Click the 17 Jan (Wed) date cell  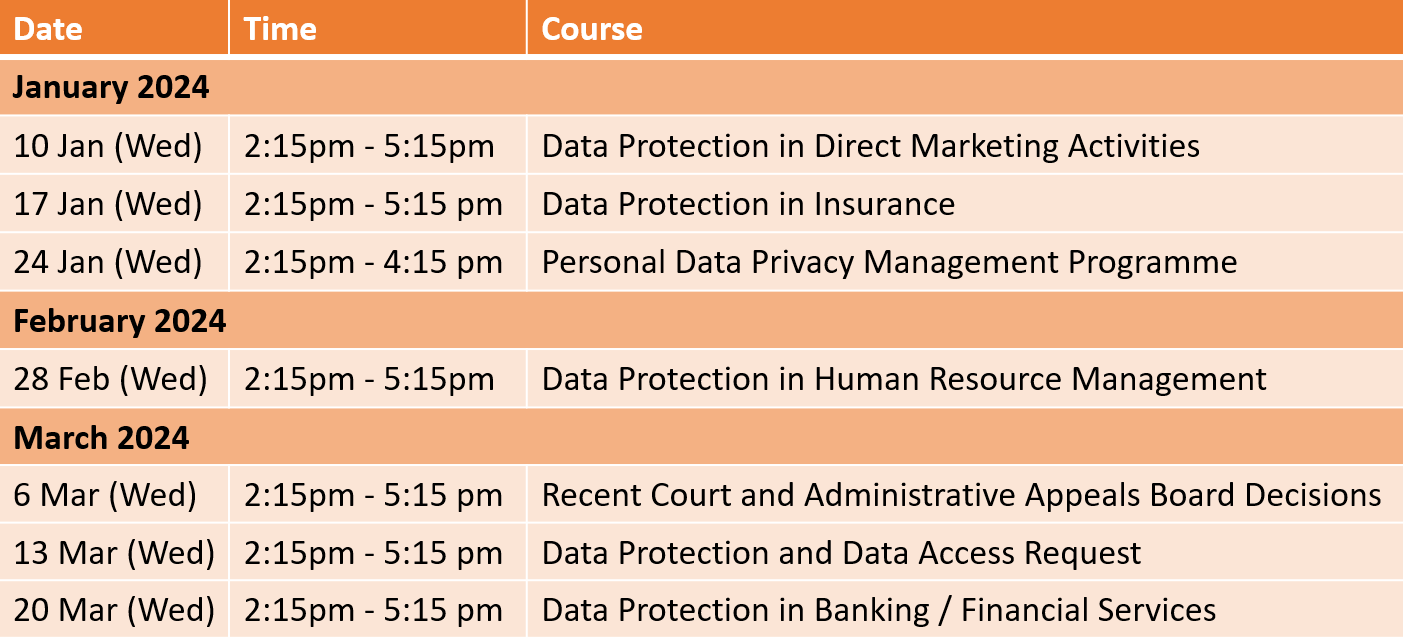click(114, 204)
